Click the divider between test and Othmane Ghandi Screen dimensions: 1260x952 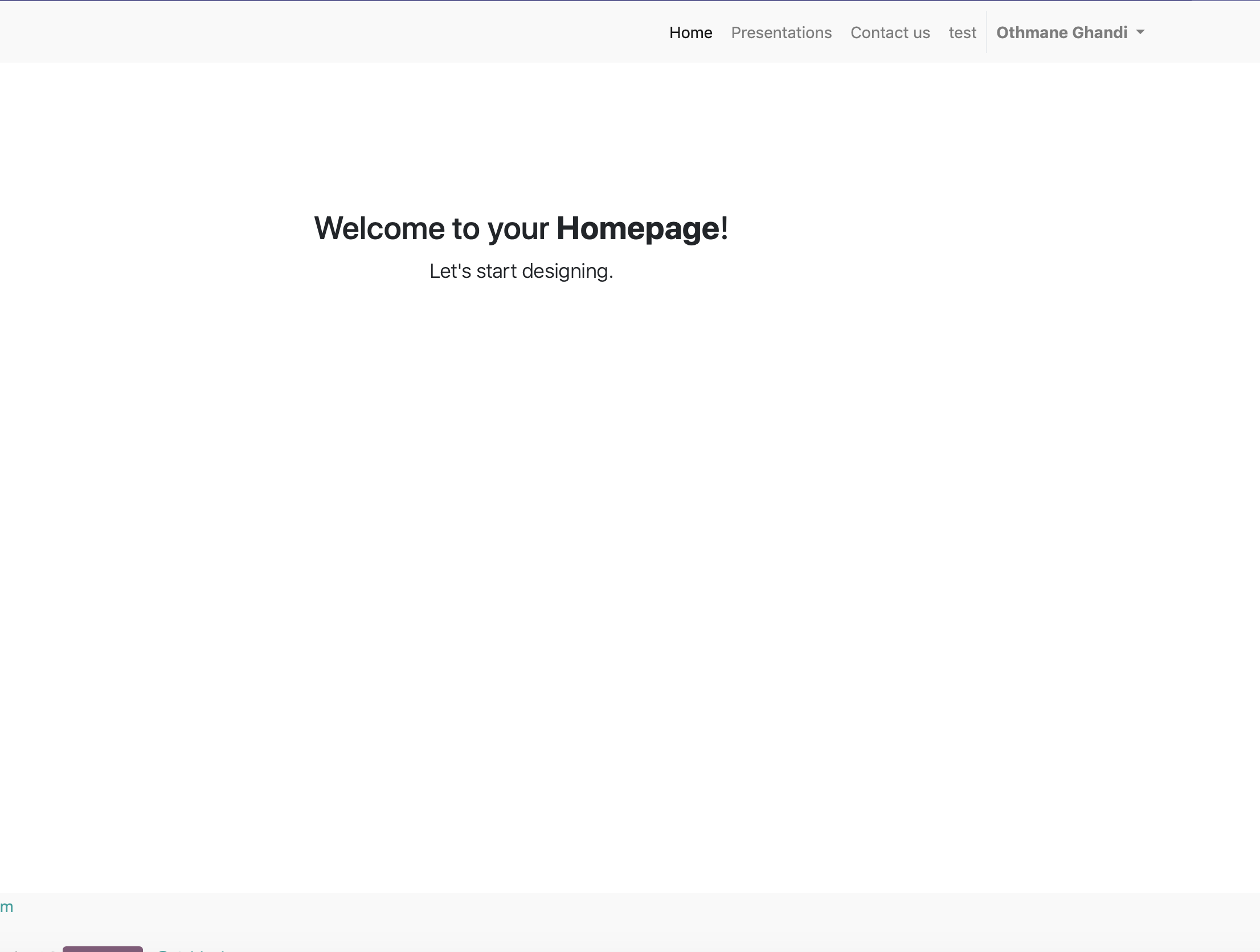(x=986, y=32)
